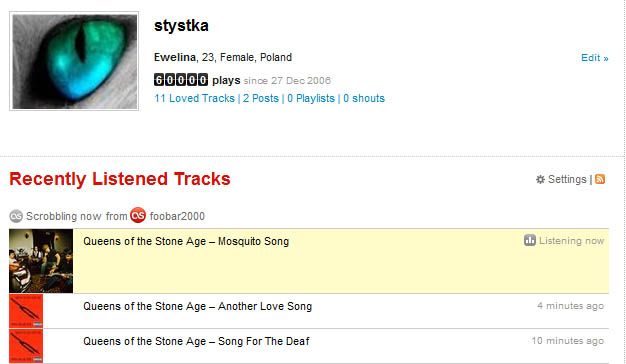Click the red Last.fm scrobbler logo
This screenshot has width=626, height=364.
(138, 216)
